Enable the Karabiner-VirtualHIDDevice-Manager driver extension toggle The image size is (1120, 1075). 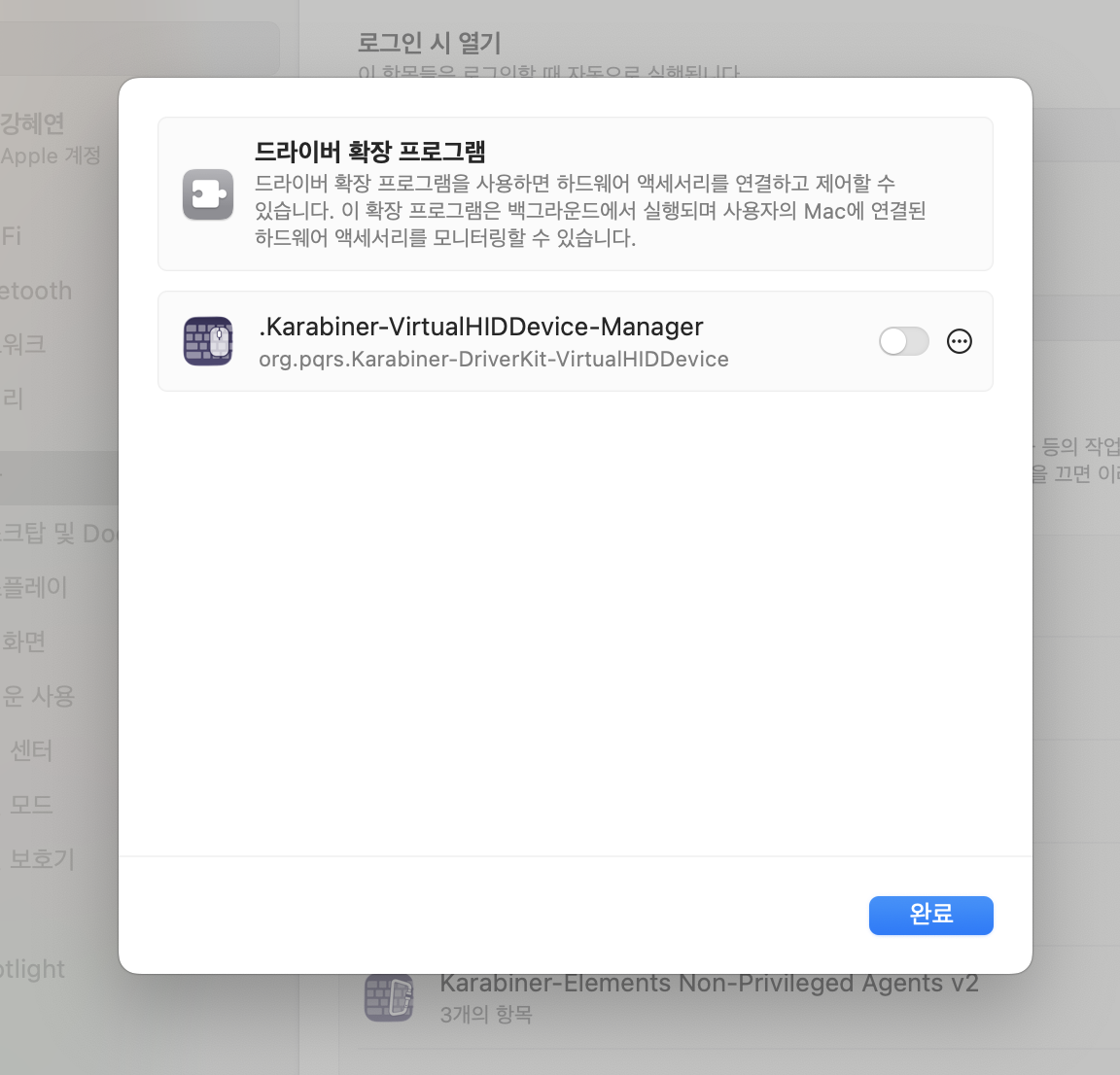(x=903, y=341)
